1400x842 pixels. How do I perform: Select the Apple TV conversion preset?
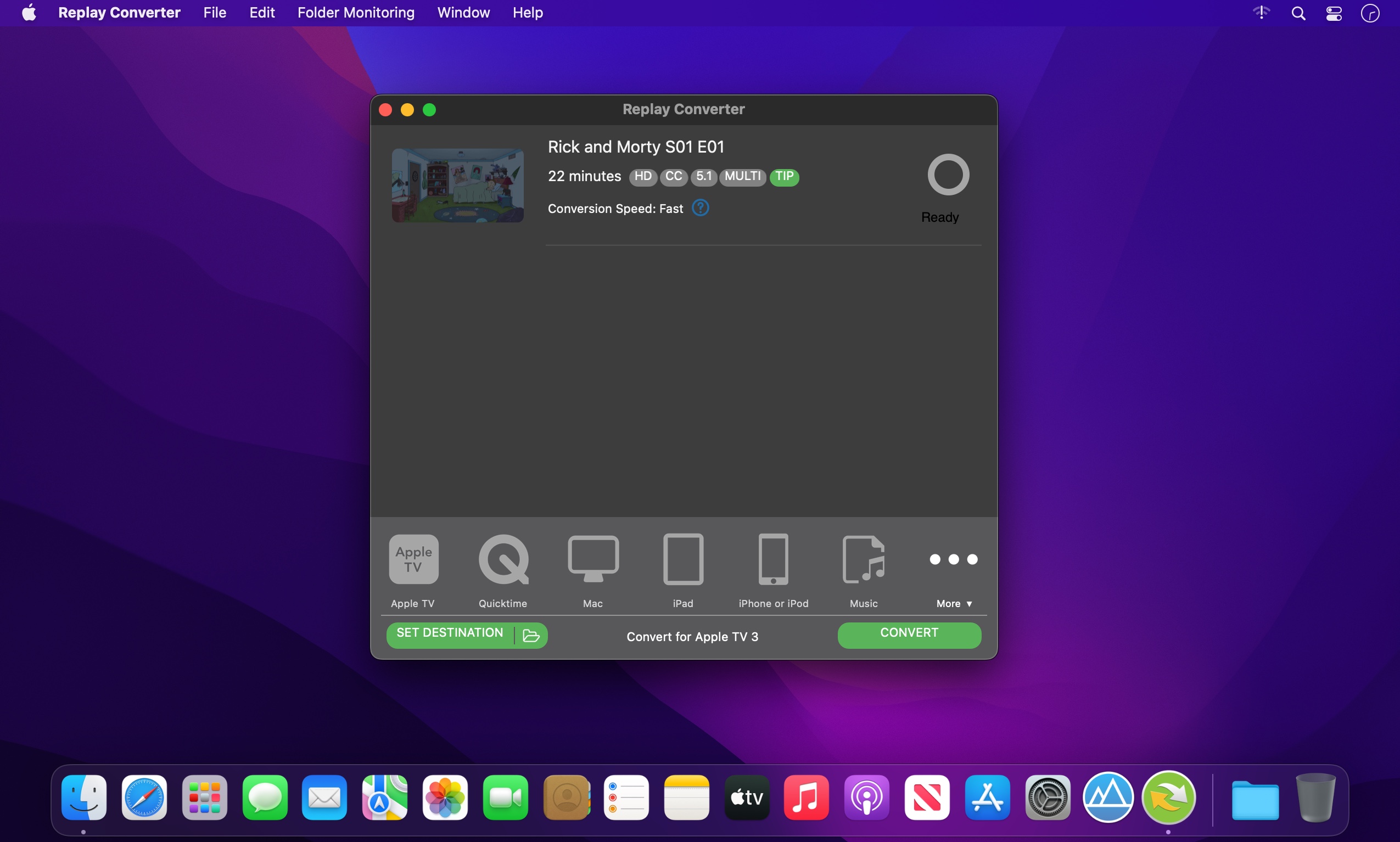413,559
